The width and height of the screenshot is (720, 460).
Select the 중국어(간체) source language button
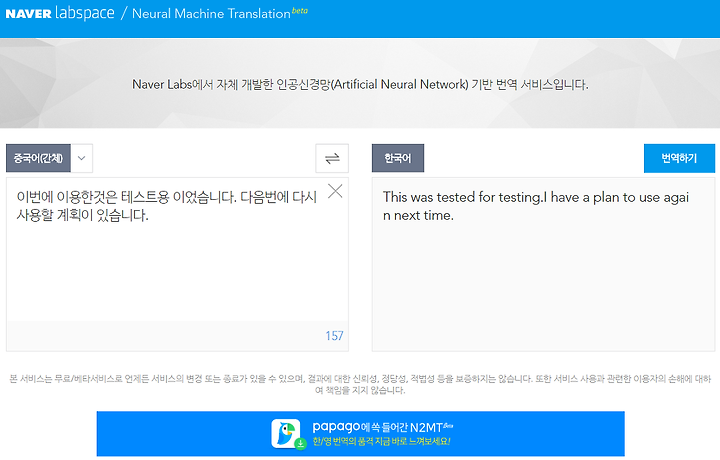(38, 158)
